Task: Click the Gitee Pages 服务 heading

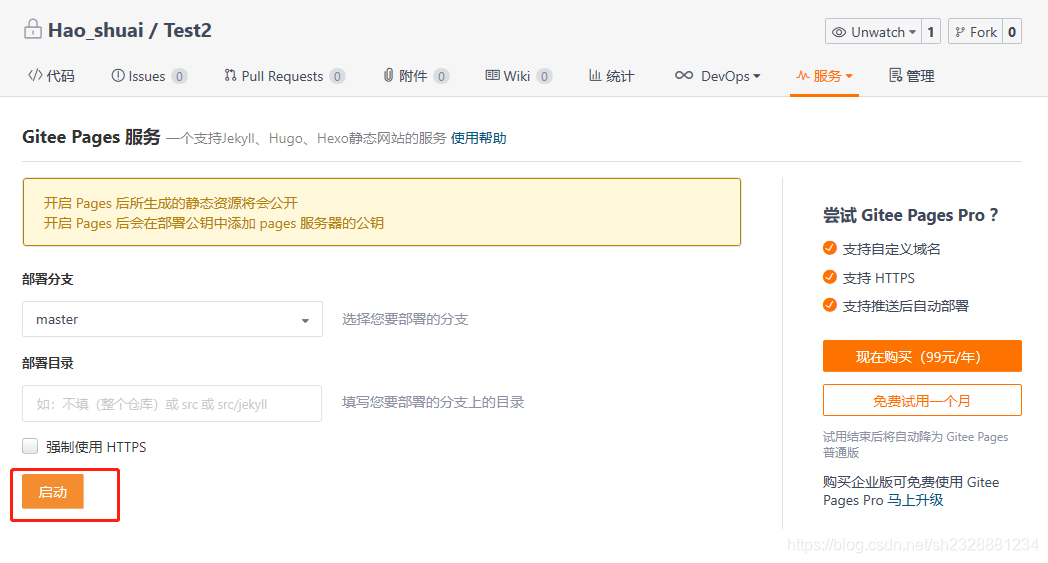Action: coord(92,136)
